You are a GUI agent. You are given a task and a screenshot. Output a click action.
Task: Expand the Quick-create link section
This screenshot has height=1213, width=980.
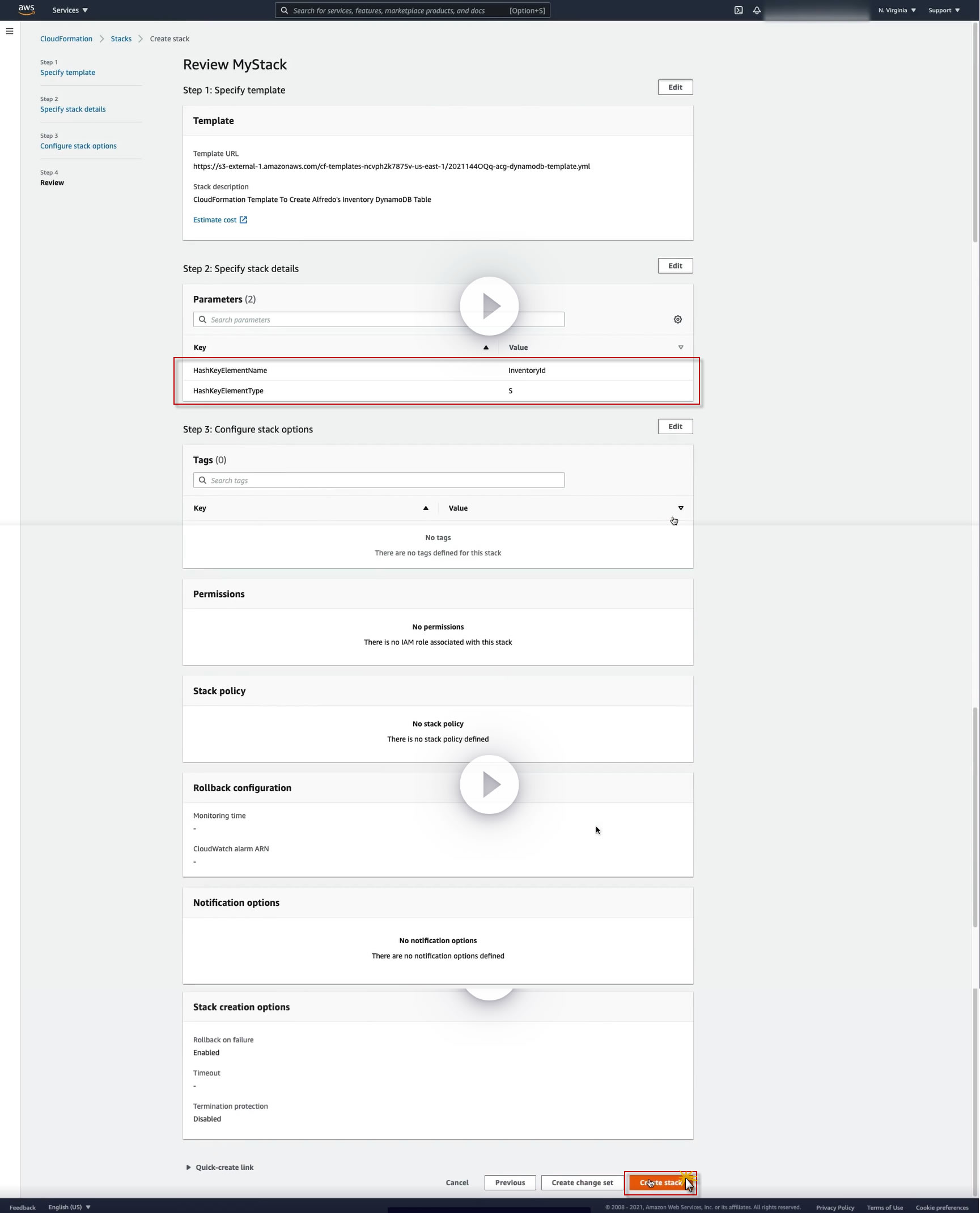point(220,1167)
